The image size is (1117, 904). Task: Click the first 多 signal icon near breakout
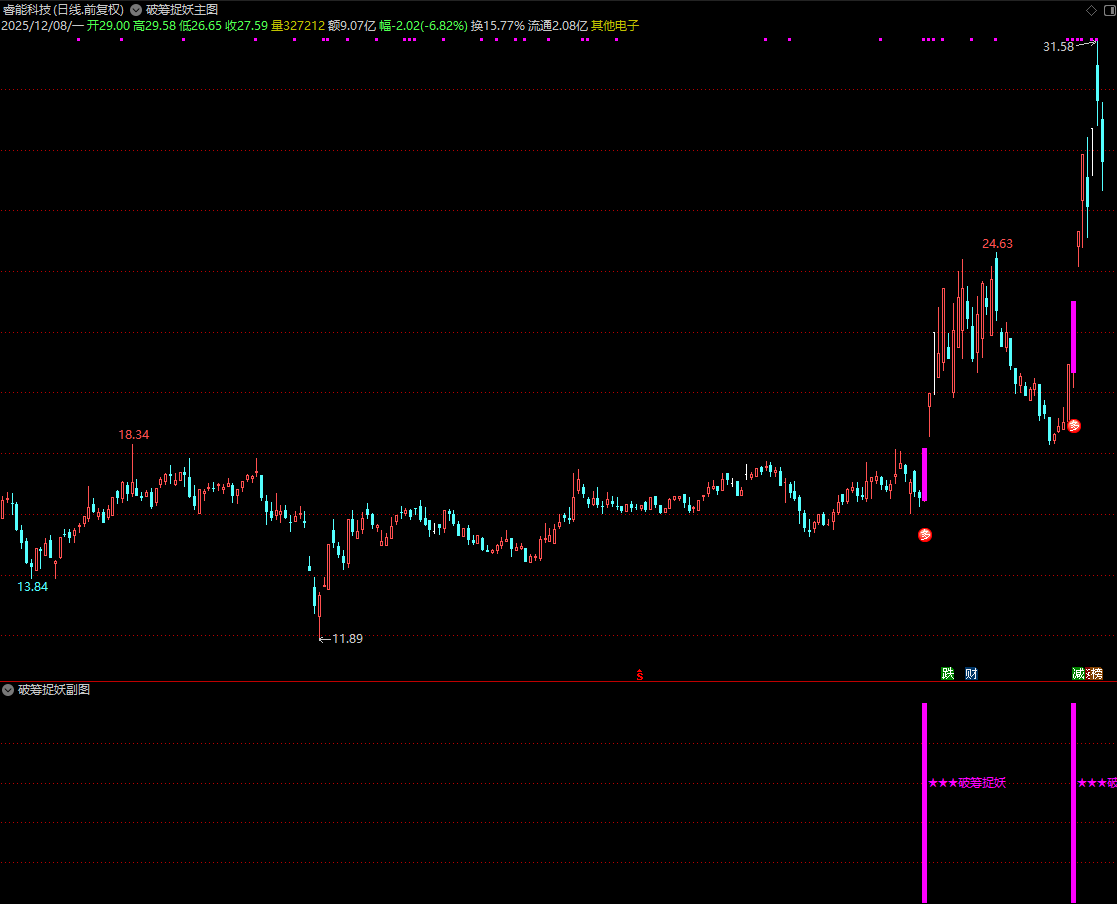click(x=925, y=535)
